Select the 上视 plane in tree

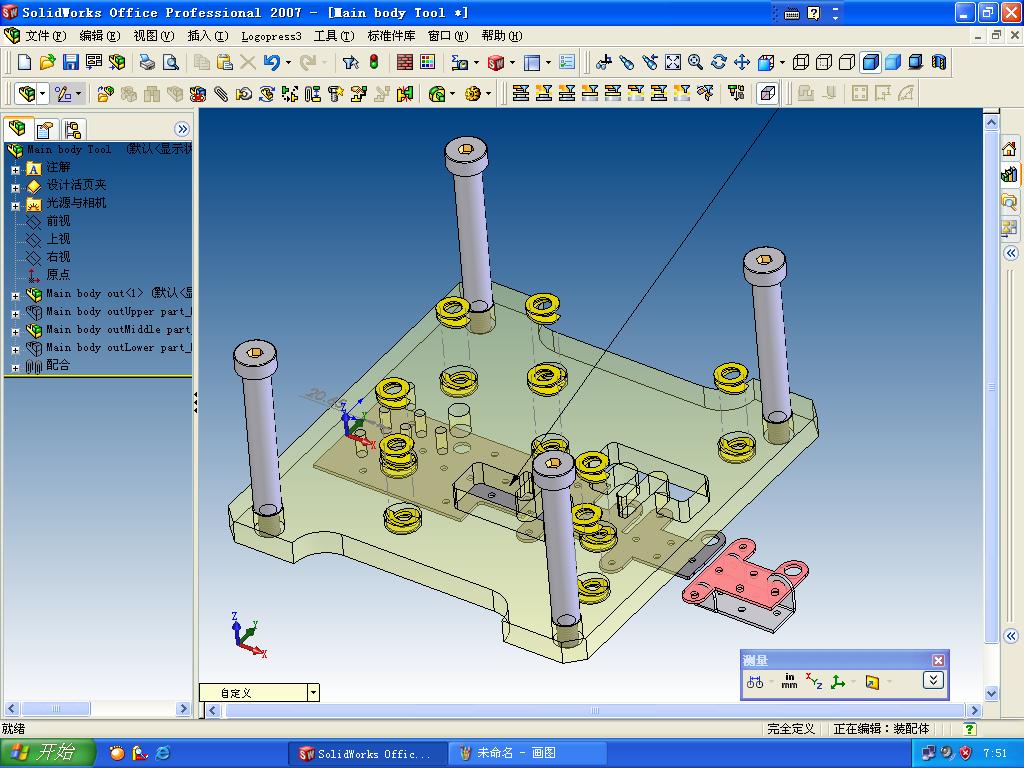(58, 239)
